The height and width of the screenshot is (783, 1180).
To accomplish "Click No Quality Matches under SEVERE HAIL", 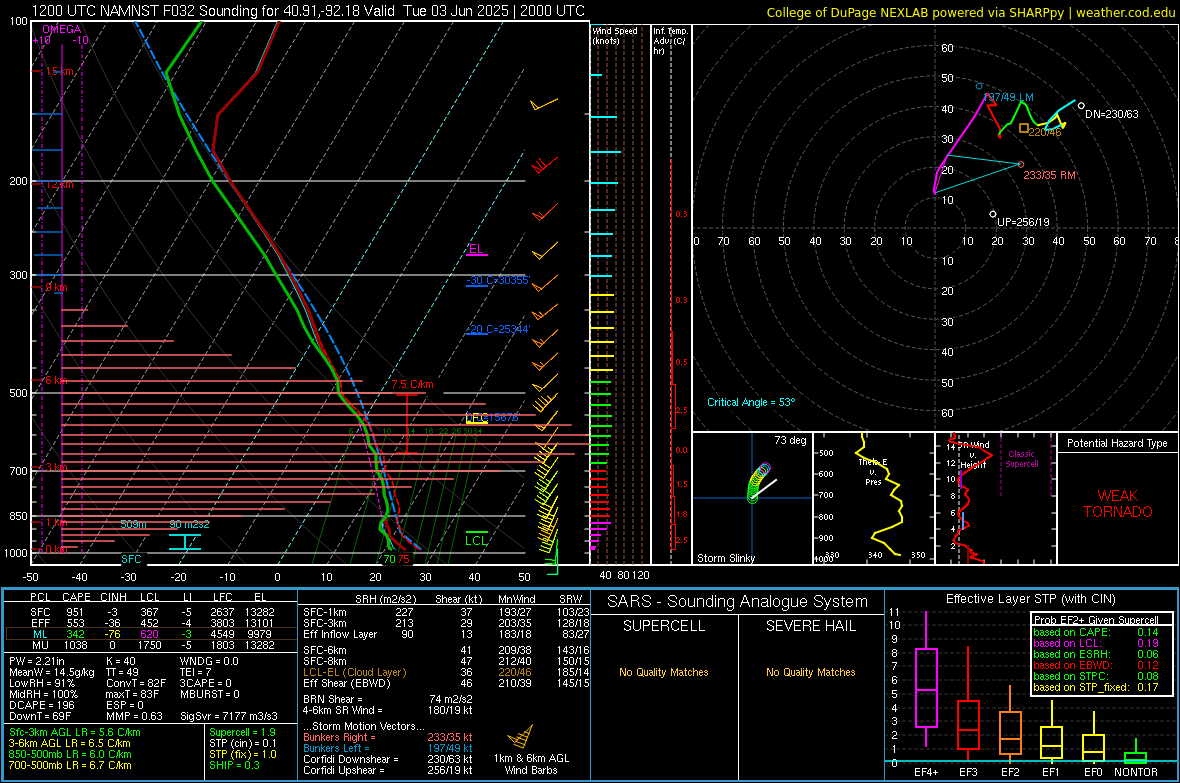I will [810, 672].
